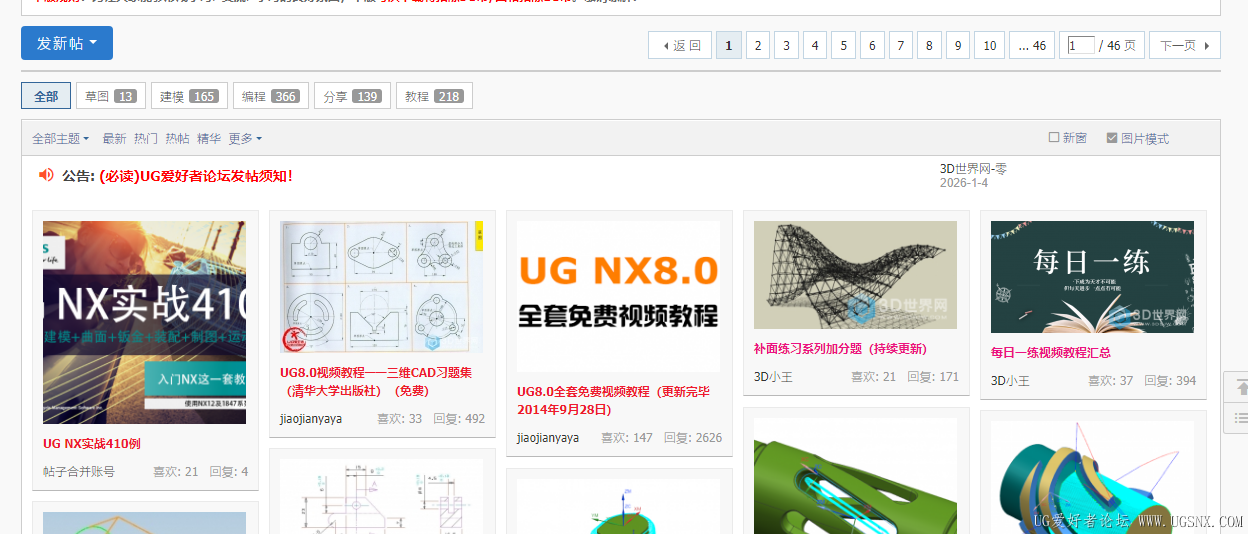The image size is (1248, 534).
Task: Select the 教程 category tab
Action: click(434, 96)
